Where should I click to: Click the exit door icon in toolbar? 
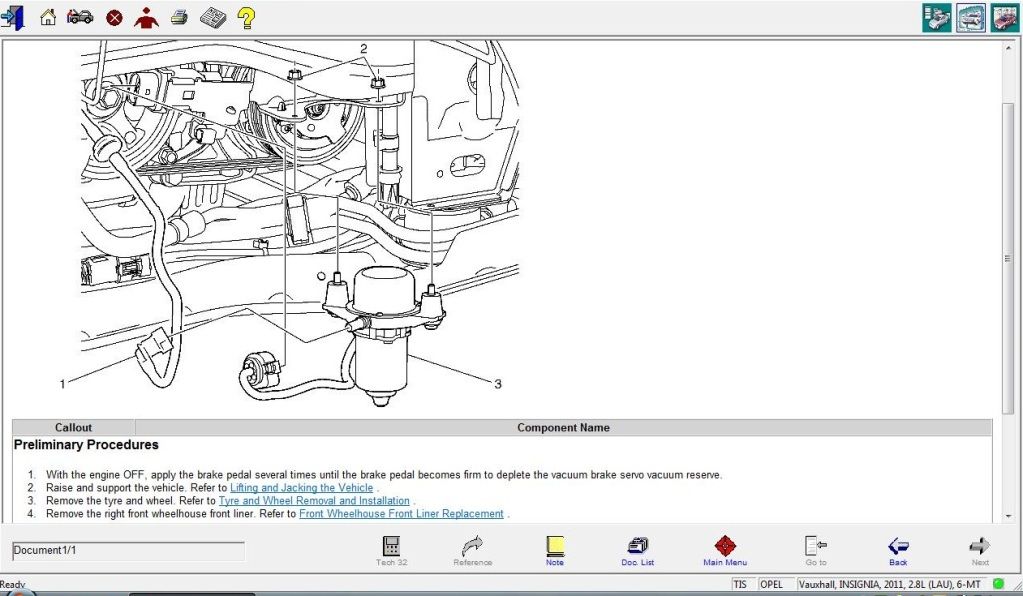click(x=13, y=17)
